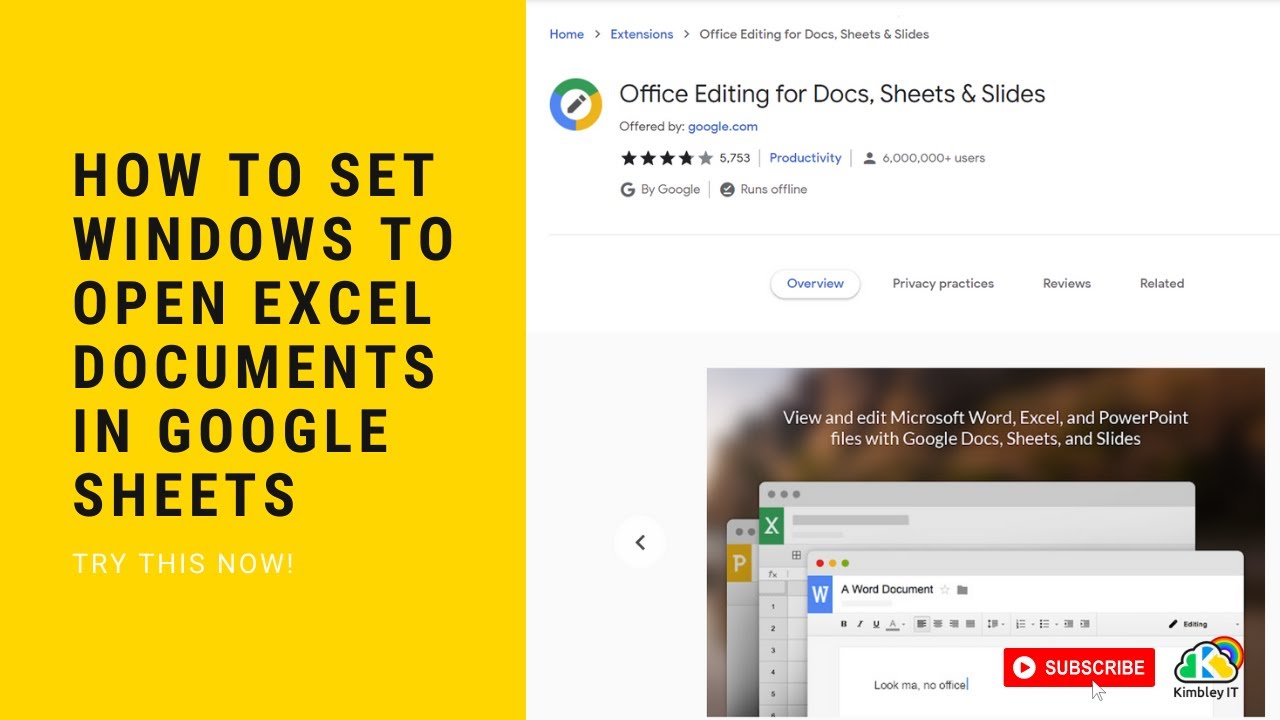Image resolution: width=1280 pixels, height=720 pixels.
Task: Click the green Excel 'X' spreadsheet icon
Action: pos(771,526)
